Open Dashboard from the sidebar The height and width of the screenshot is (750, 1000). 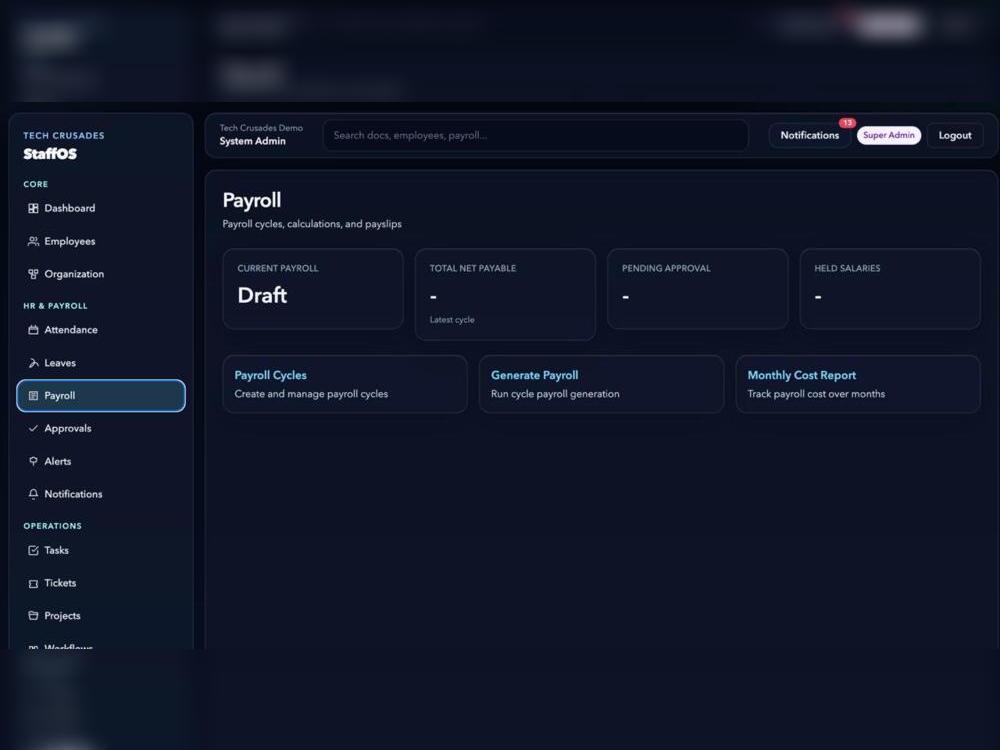pos(101,208)
